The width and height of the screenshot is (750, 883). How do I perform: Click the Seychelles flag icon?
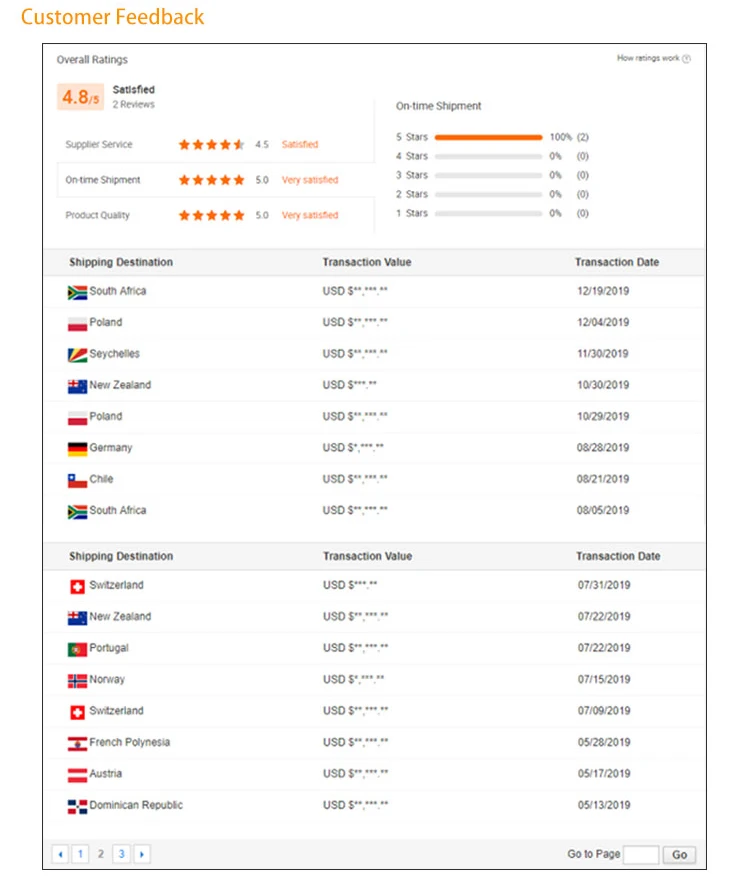pos(77,355)
